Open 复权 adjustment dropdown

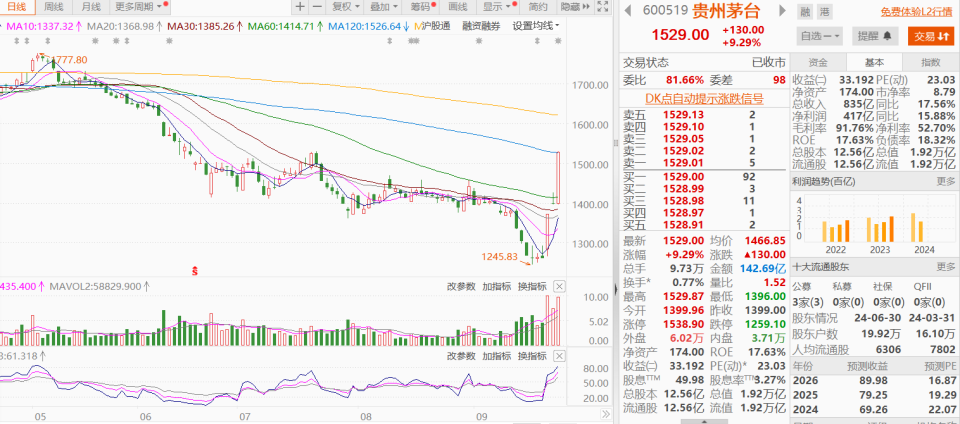pos(346,7)
